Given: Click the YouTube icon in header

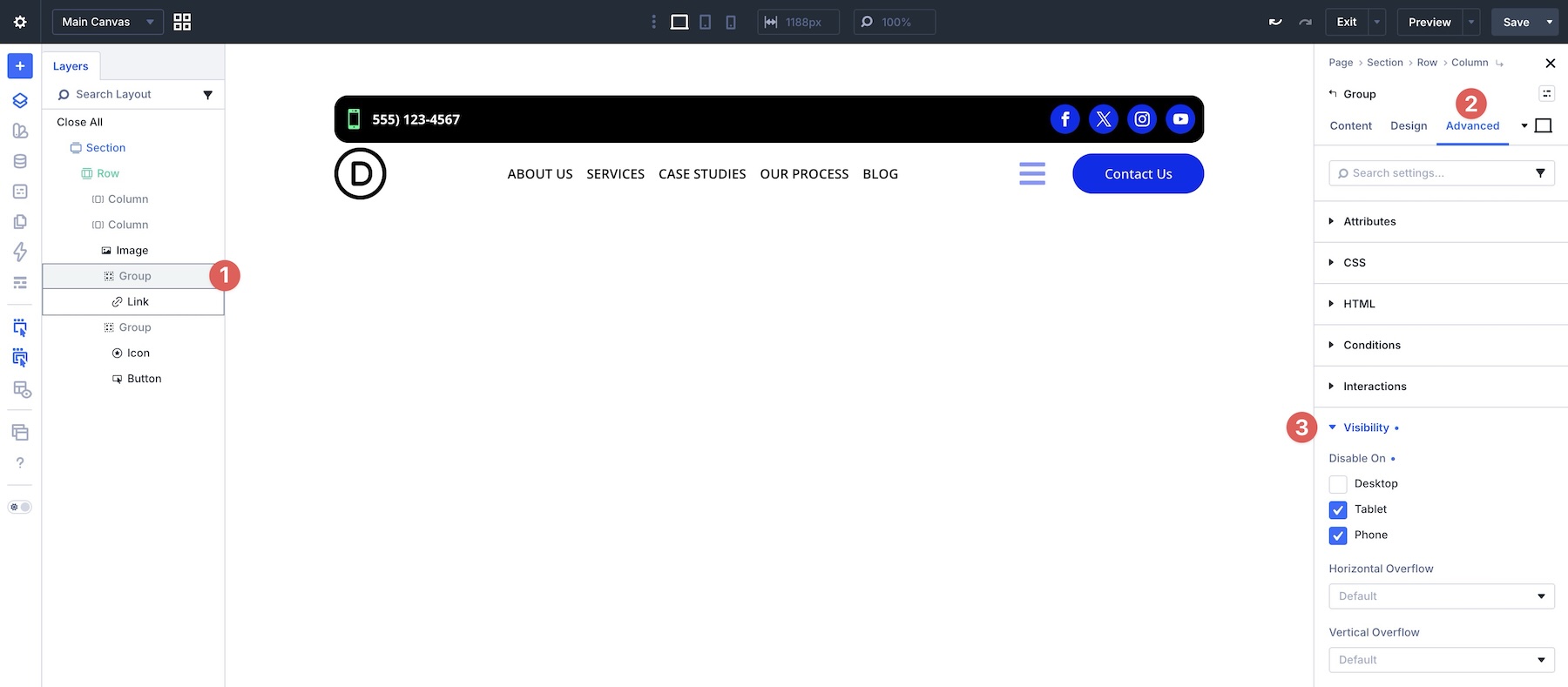Looking at the screenshot, I should pyautogui.click(x=1180, y=119).
